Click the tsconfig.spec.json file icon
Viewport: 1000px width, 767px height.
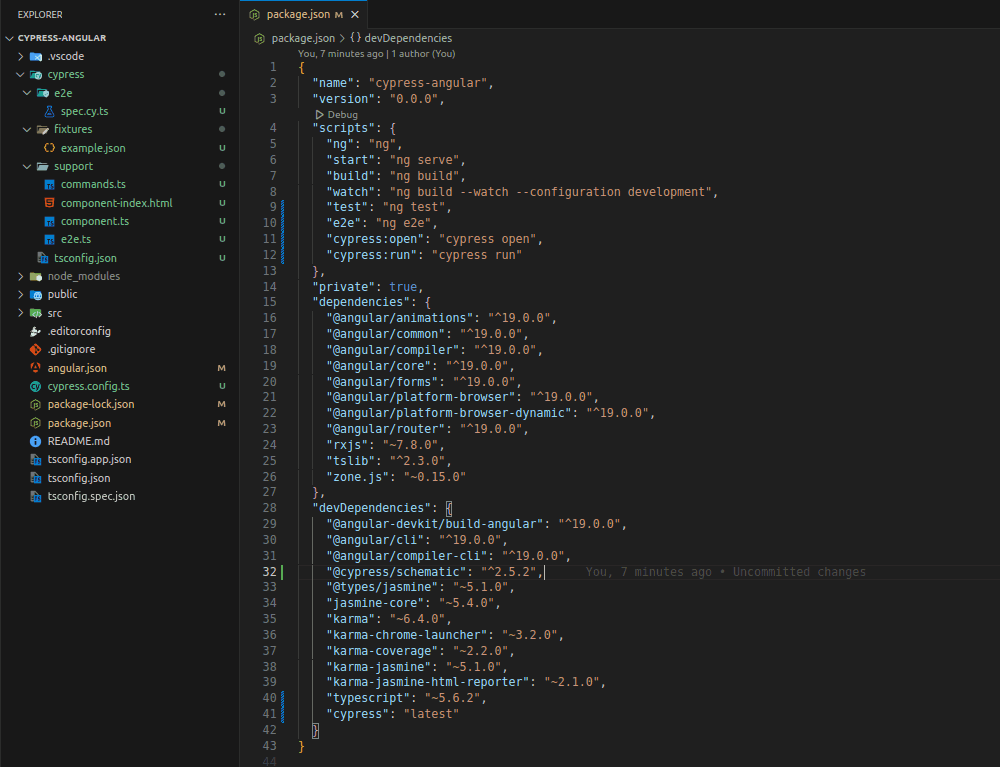pos(36,497)
